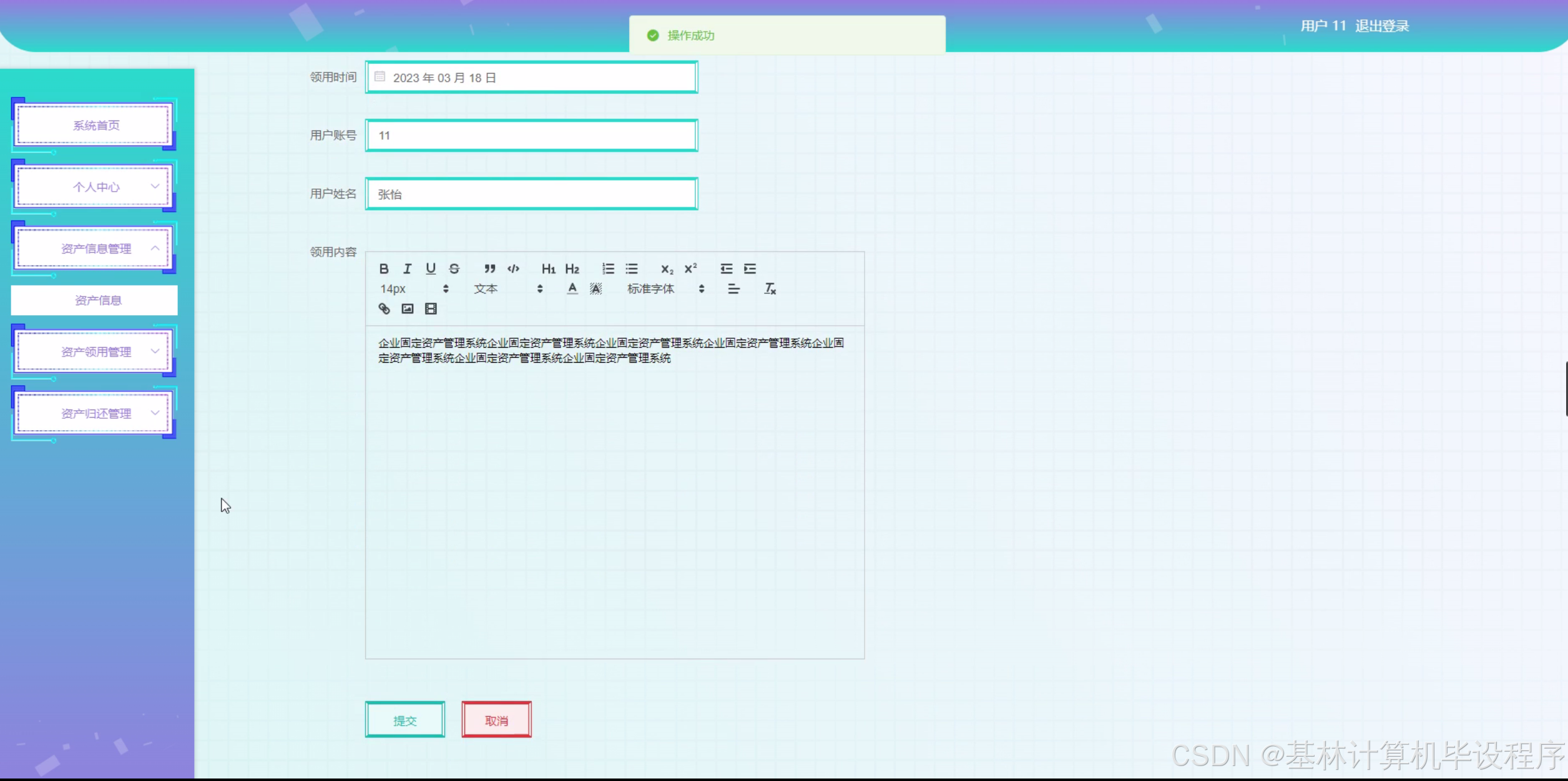1568x781 pixels.
Task: Insert a link in editor
Action: 384,308
